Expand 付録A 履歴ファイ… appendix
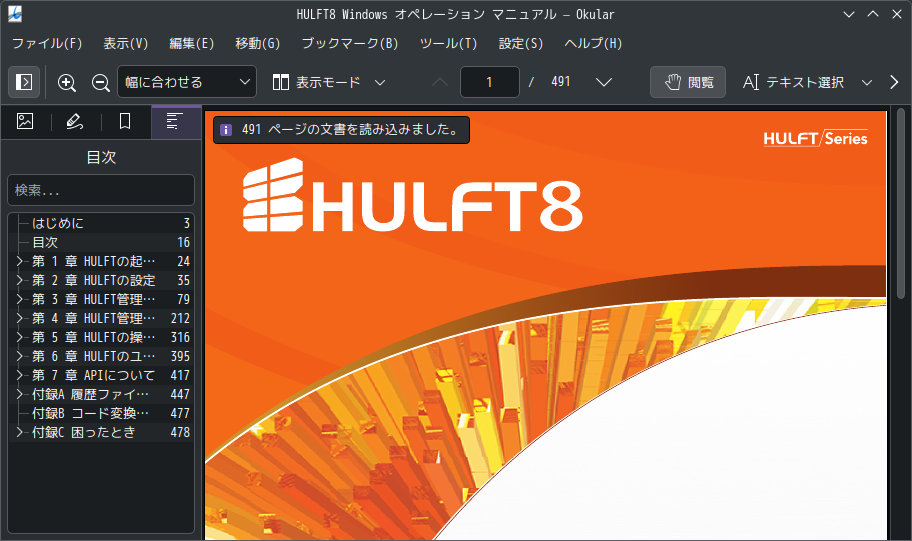912x541 pixels. [x=19, y=394]
